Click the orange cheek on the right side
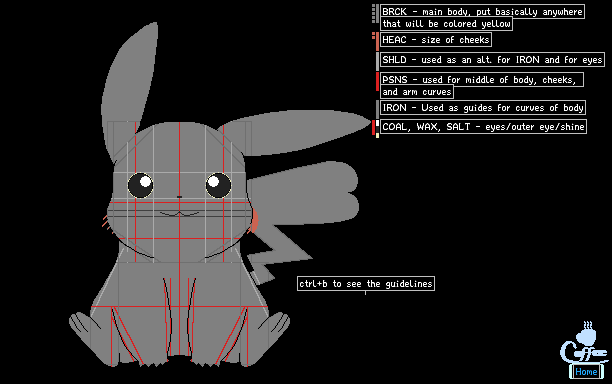Screen dimensions: 612x384 point(254,221)
